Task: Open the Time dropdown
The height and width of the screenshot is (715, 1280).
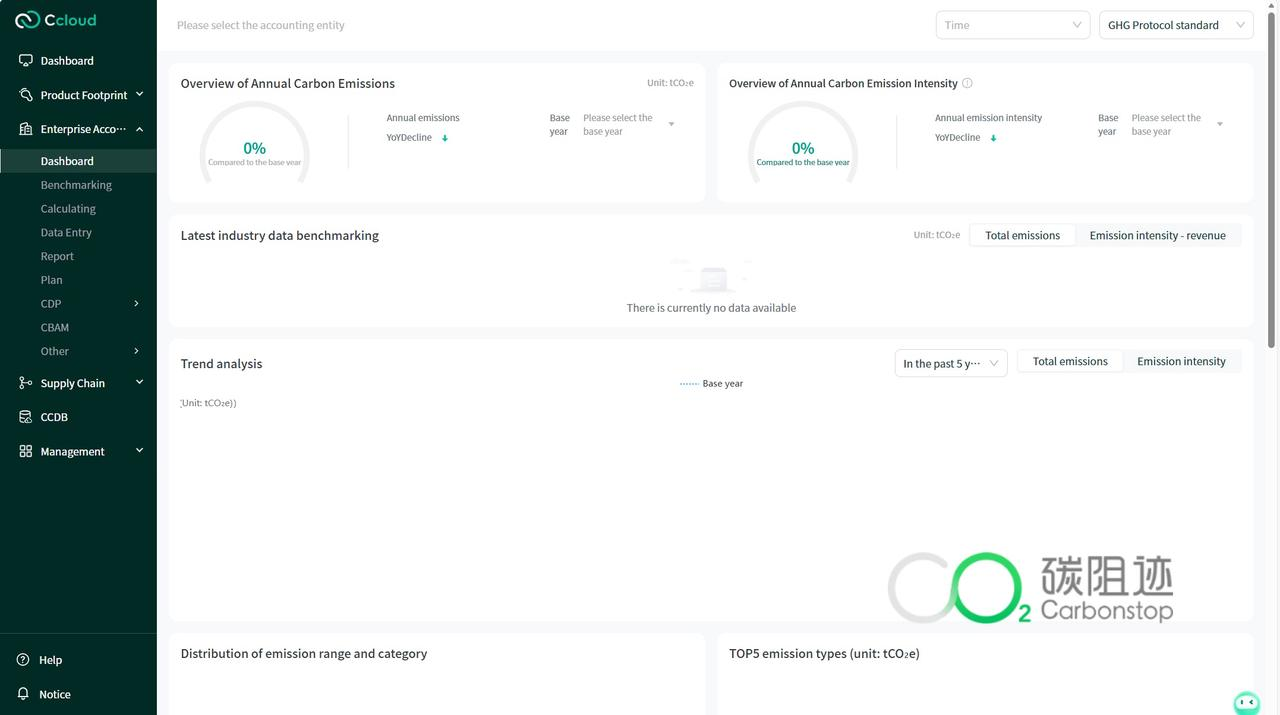Action: tap(1012, 25)
